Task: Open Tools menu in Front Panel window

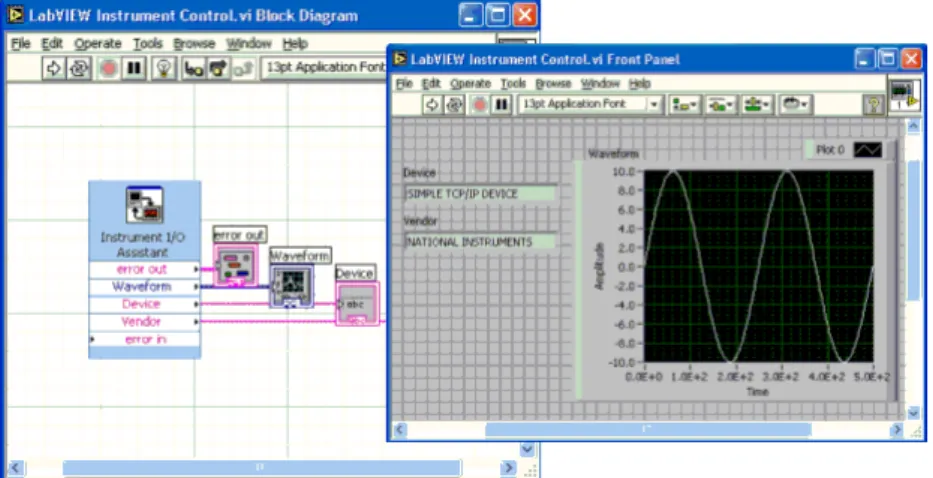Action: 513,84
